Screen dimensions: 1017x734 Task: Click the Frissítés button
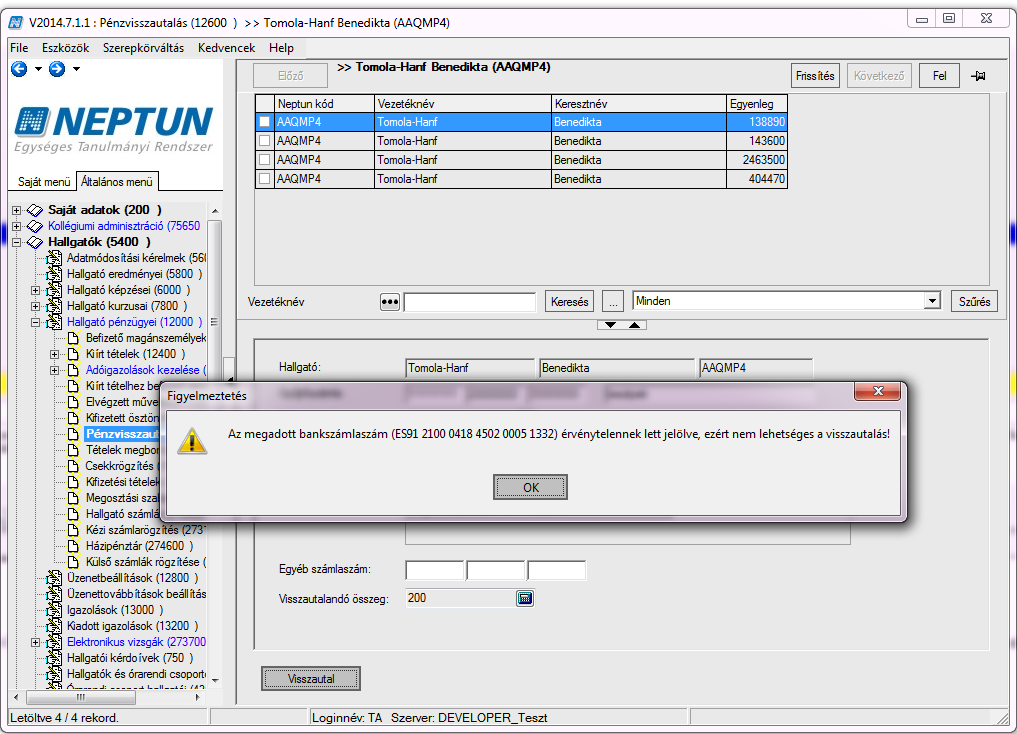pos(815,76)
